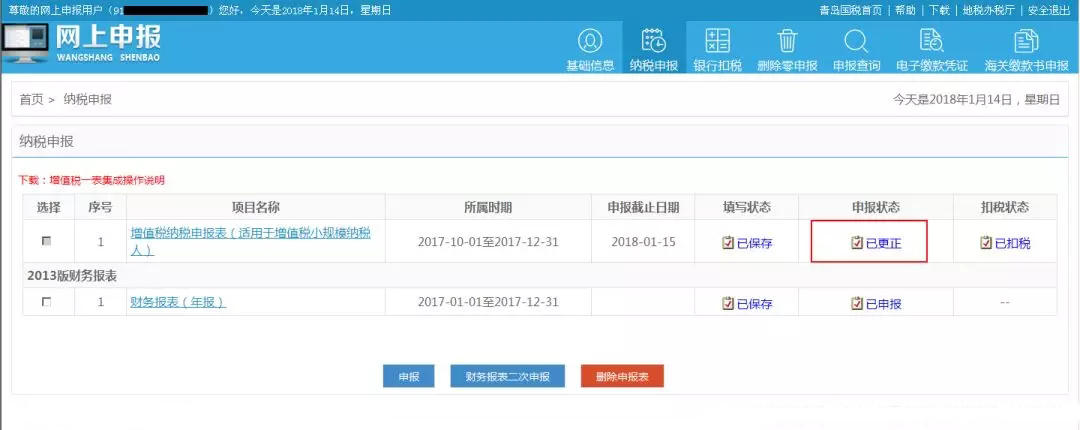Click the 已扣税 status text
This screenshot has width=1080, height=430.
(x=1012, y=243)
